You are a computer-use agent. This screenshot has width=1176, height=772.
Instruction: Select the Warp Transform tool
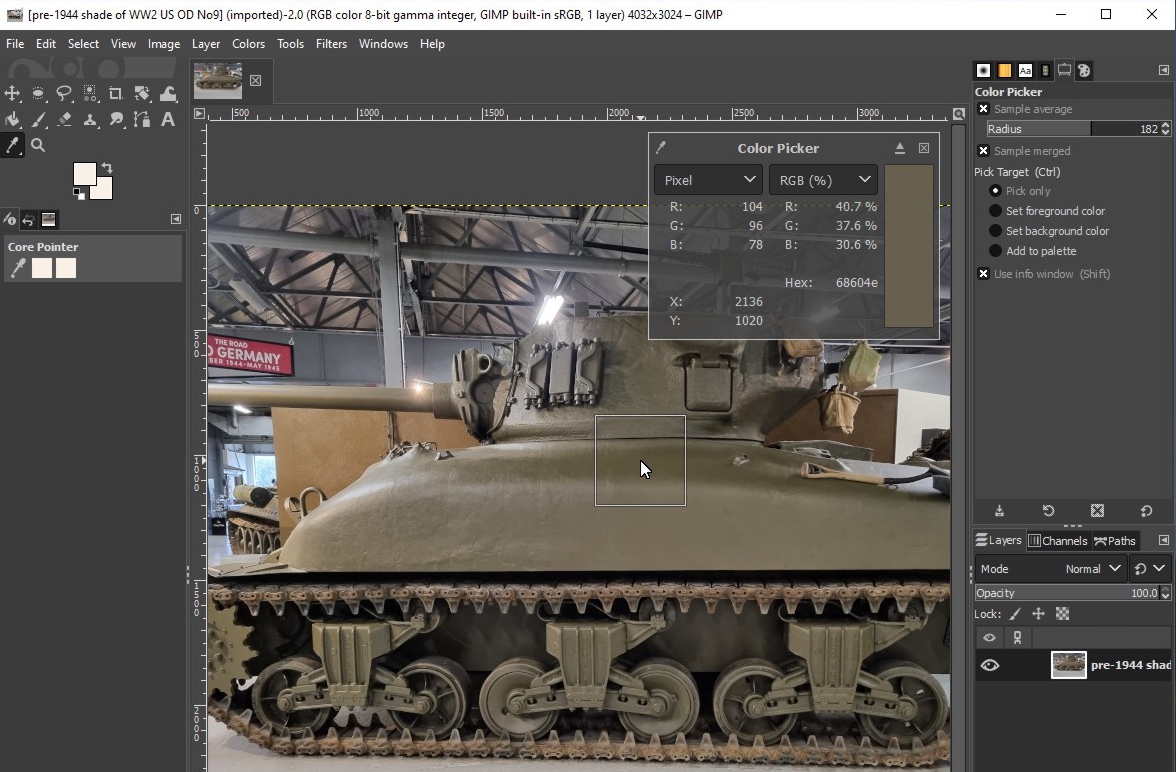[x=168, y=93]
